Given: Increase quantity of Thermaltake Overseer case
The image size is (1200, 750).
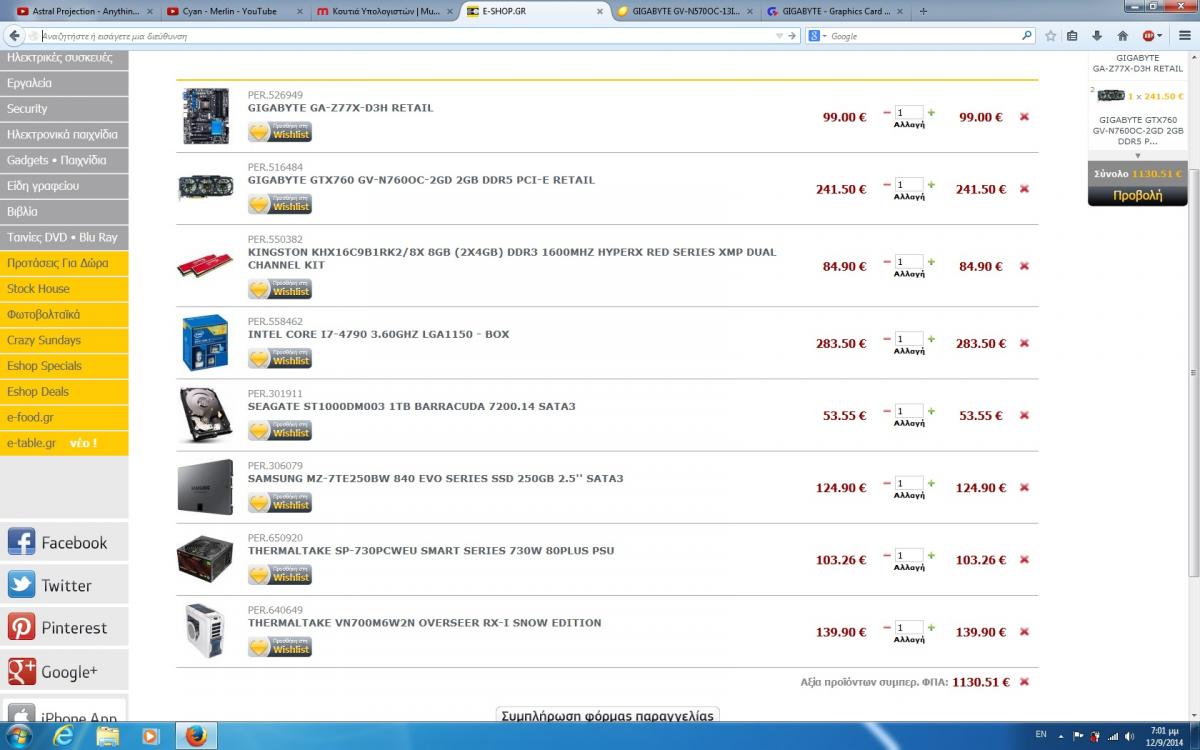Looking at the screenshot, I should [x=931, y=628].
